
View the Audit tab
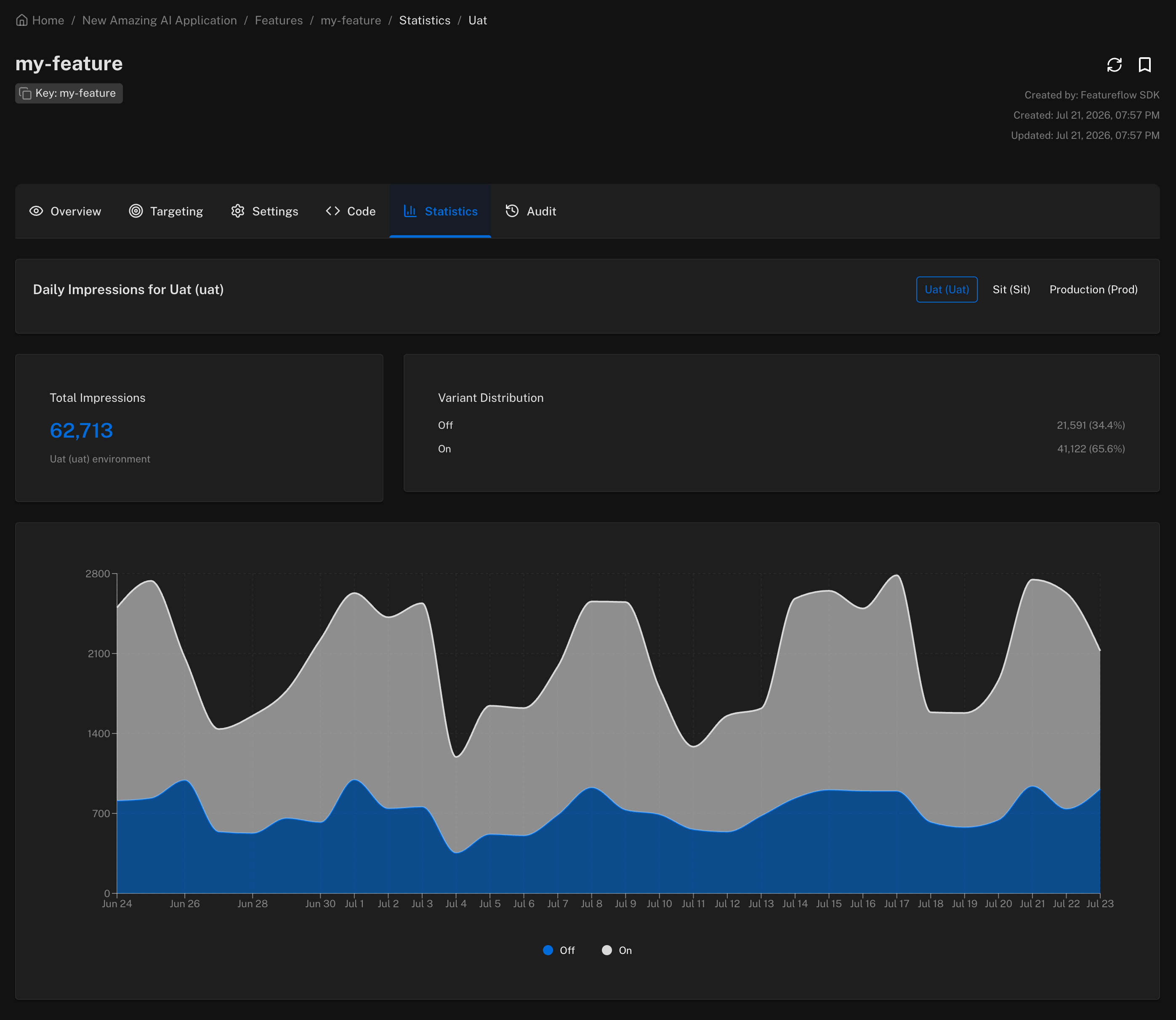click(530, 211)
